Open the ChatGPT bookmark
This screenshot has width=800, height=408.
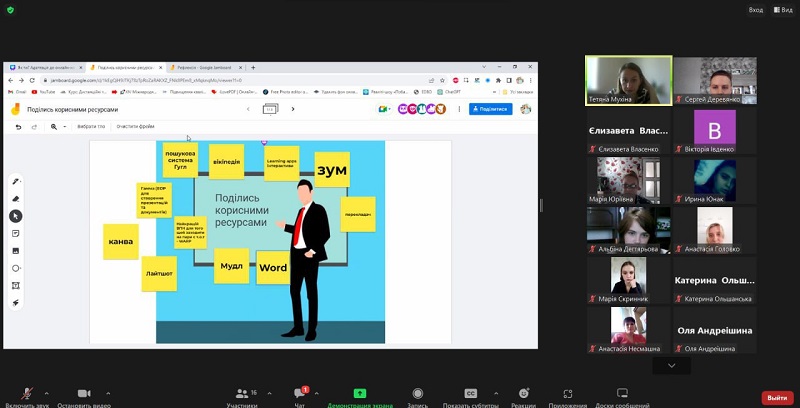coord(449,92)
